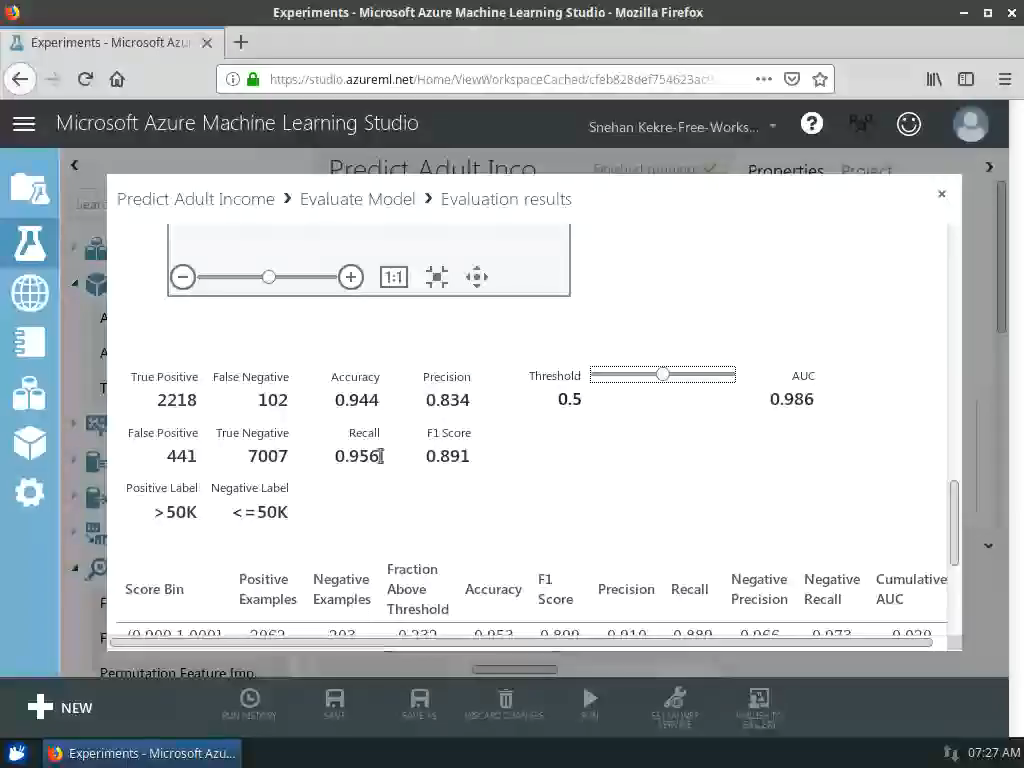
Task: Click the Negative Examples column header
Action: [x=342, y=589]
